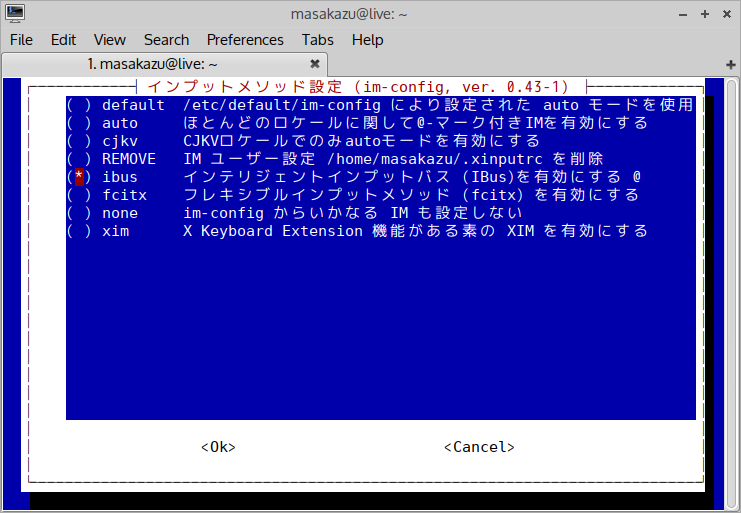Open the Help menu
The image size is (741, 513).
pos(367,40)
